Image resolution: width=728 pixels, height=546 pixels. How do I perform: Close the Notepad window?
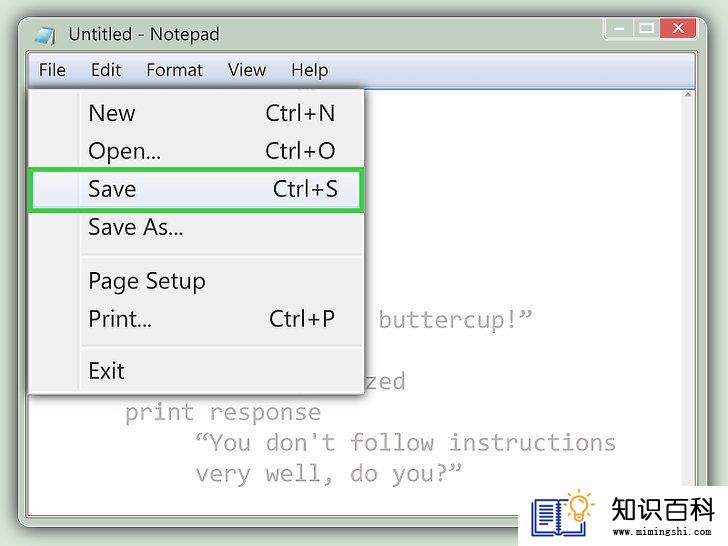tap(678, 29)
